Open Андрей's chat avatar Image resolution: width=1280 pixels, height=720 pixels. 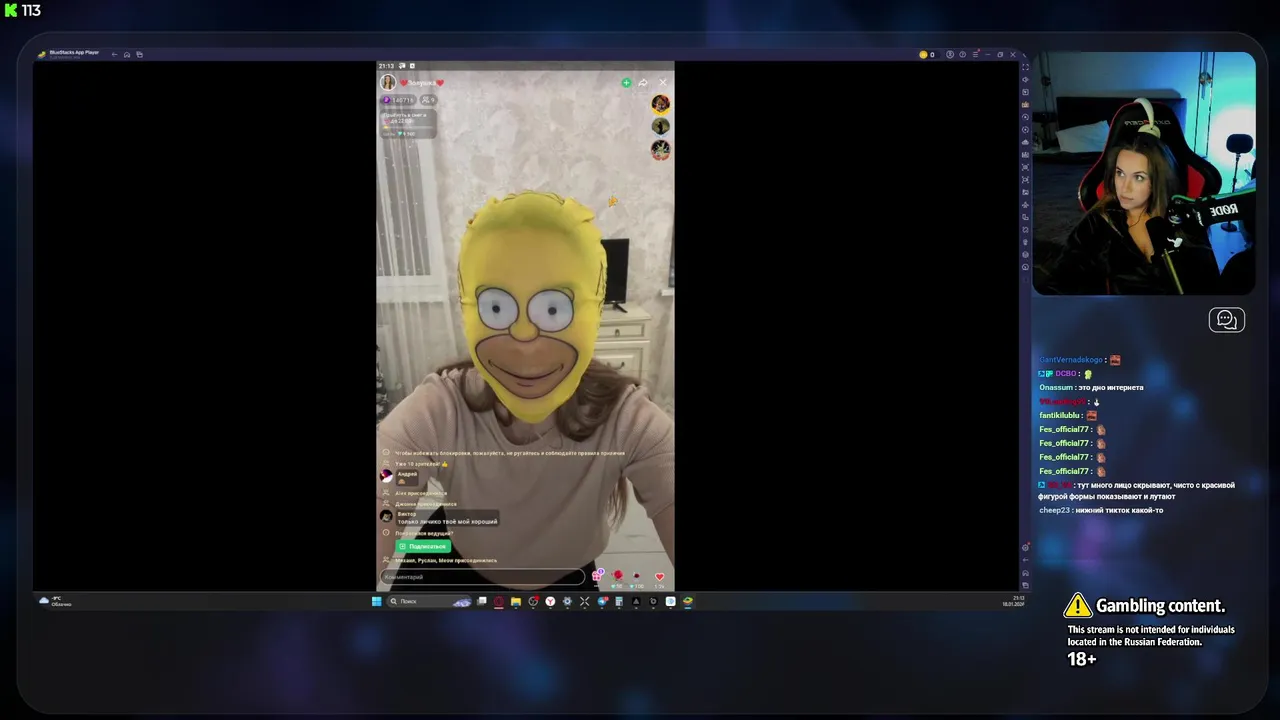[387, 476]
